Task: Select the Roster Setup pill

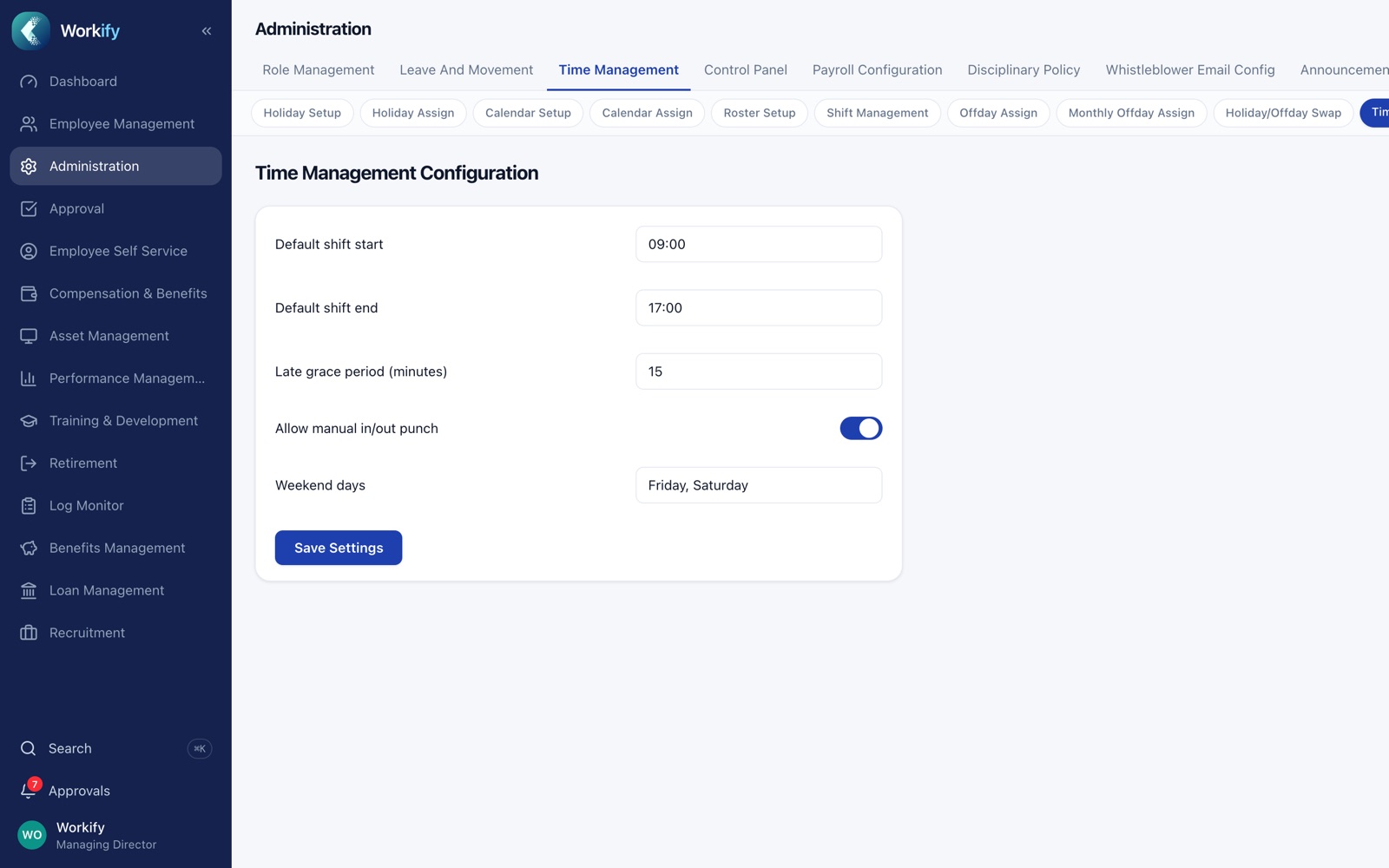Action: pos(760,113)
